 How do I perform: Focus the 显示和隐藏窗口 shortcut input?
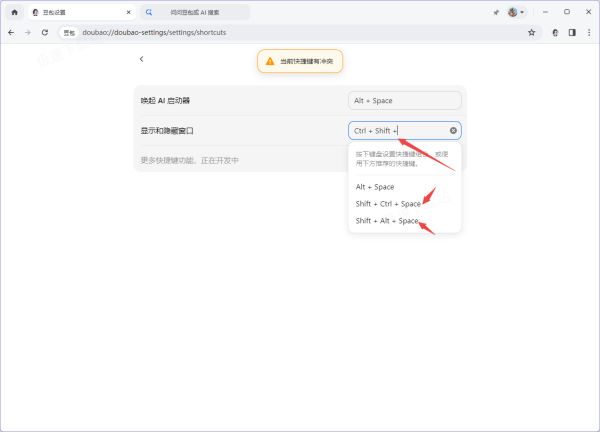point(395,131)
